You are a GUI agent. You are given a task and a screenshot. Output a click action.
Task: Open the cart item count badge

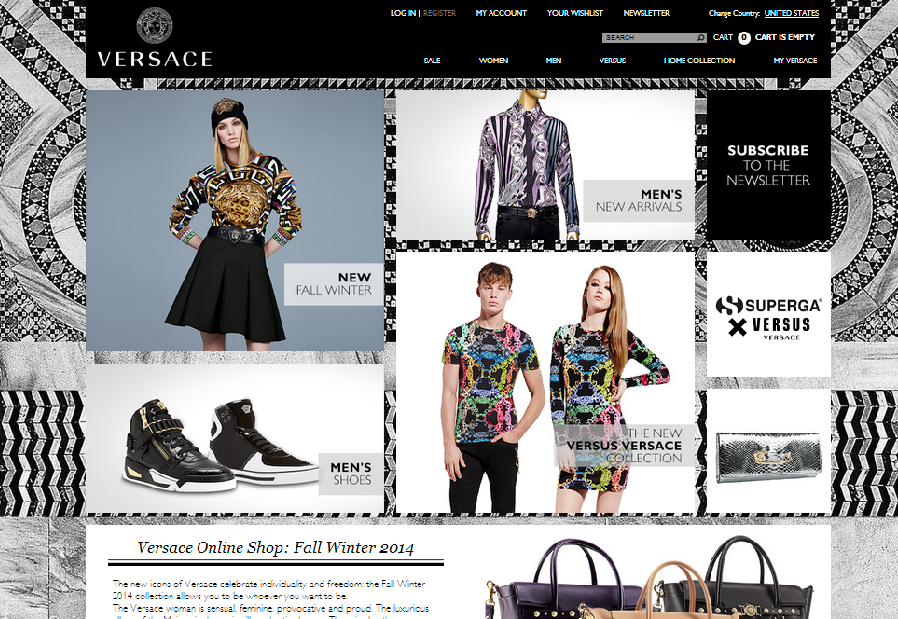pyautogui.click(x=744, y=38)
